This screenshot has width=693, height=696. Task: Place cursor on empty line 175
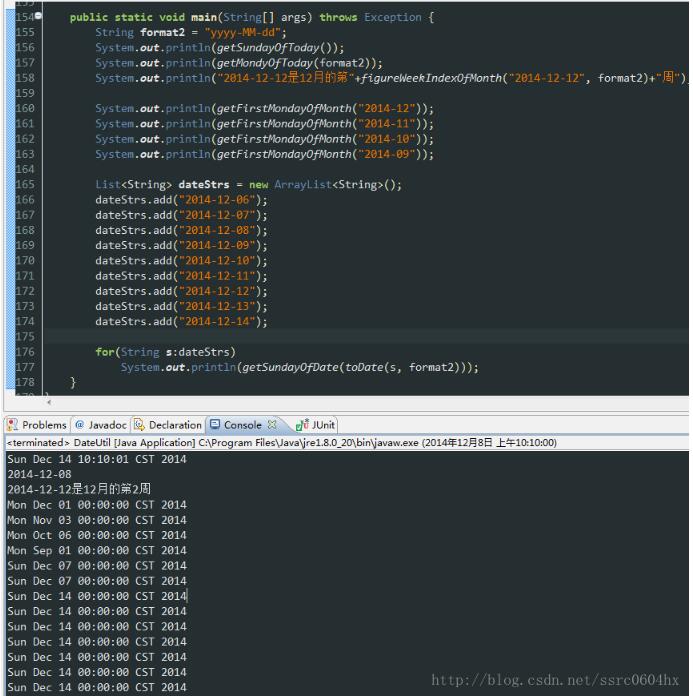click(366, 336)
